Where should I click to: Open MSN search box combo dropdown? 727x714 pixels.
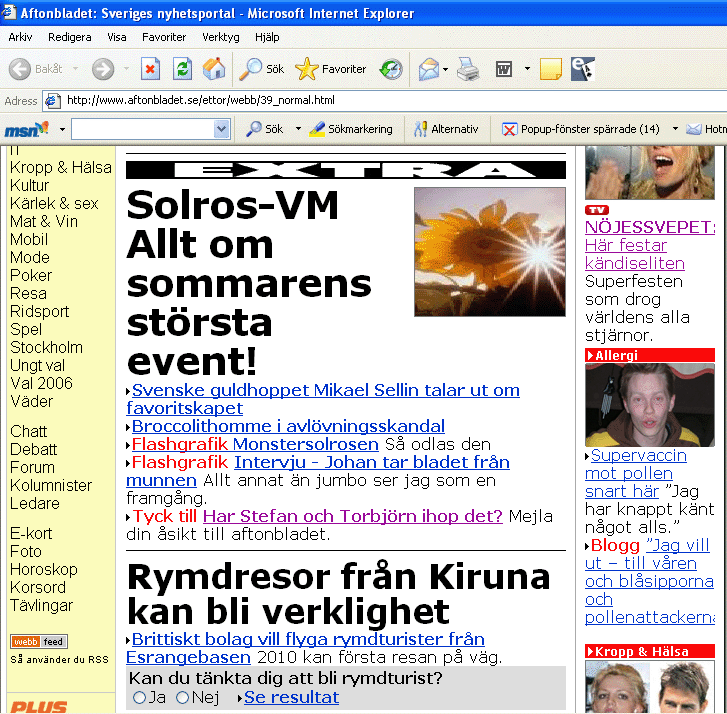[x=222, y=129]
